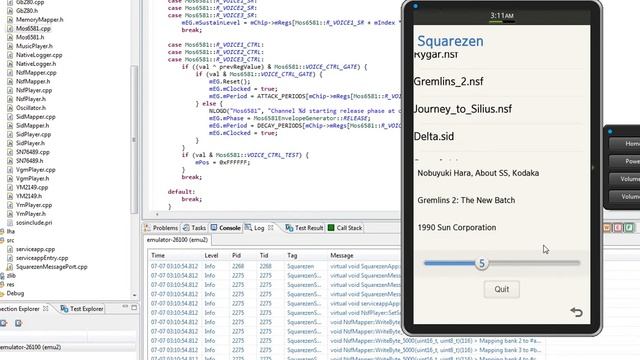
Task: Open SidPlayer.cpp file
Action: [x=33, y=134]
